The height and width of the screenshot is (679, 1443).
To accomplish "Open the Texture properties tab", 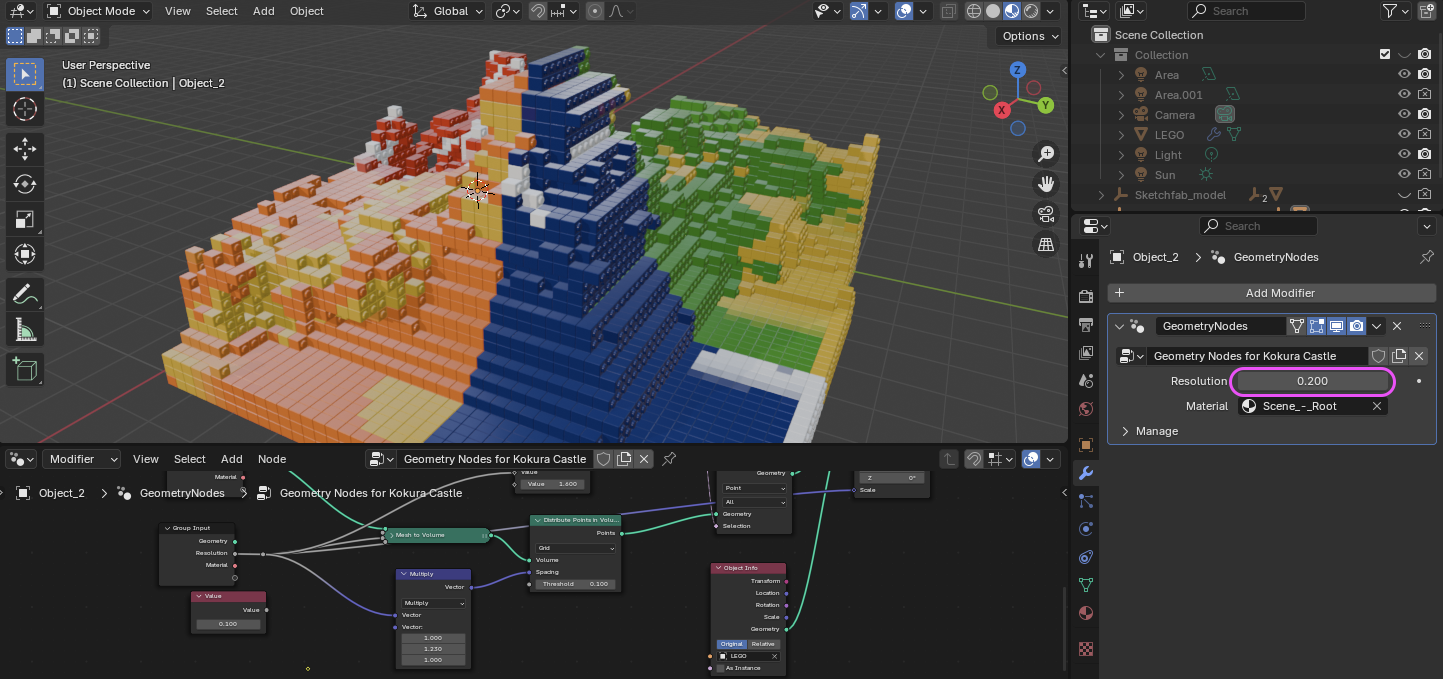I will click(x=1086, y=648).
